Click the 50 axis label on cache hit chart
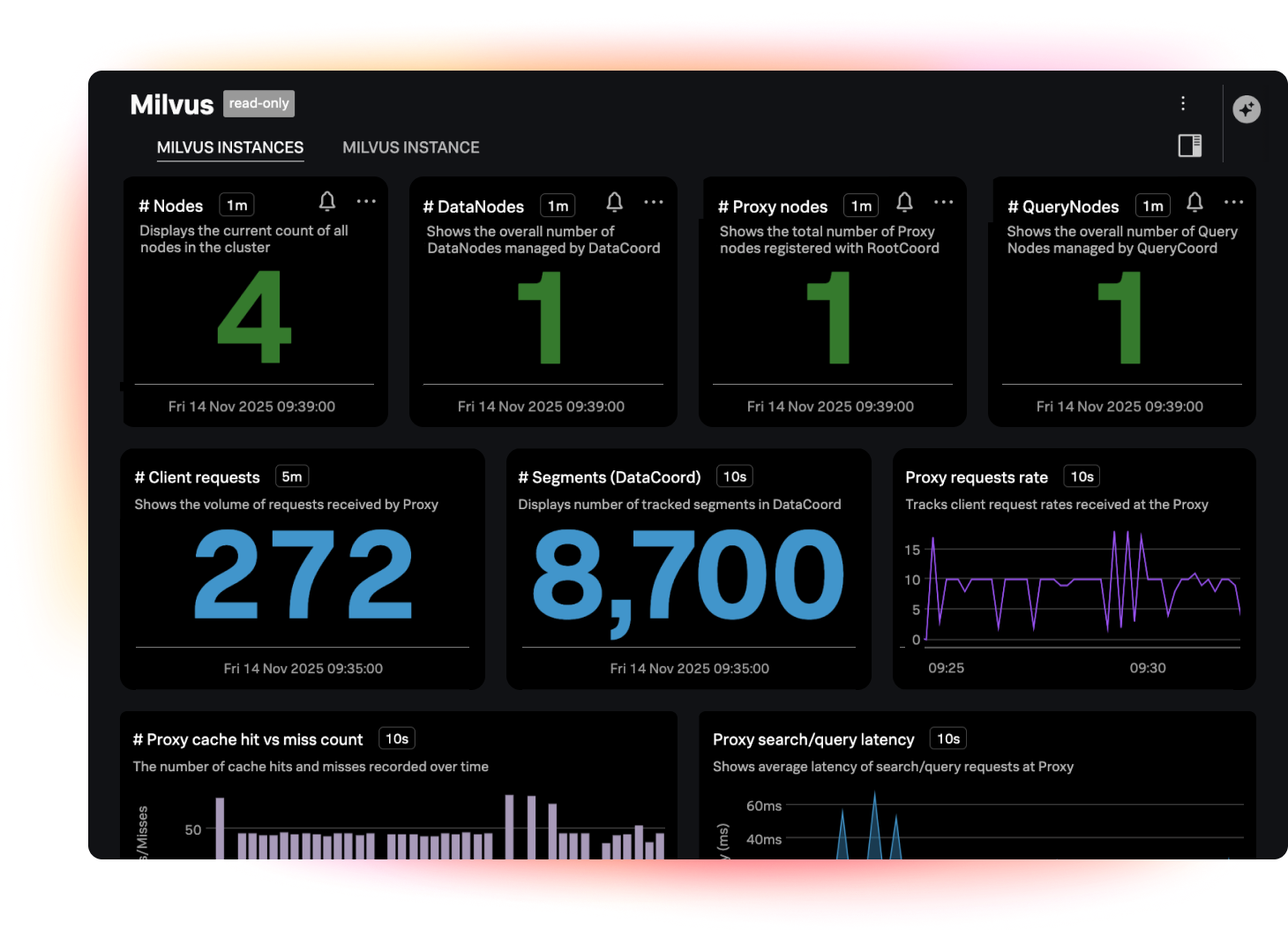Image resolution: width=1288 pixels, height=930 pixels. [x=193, y=829]
